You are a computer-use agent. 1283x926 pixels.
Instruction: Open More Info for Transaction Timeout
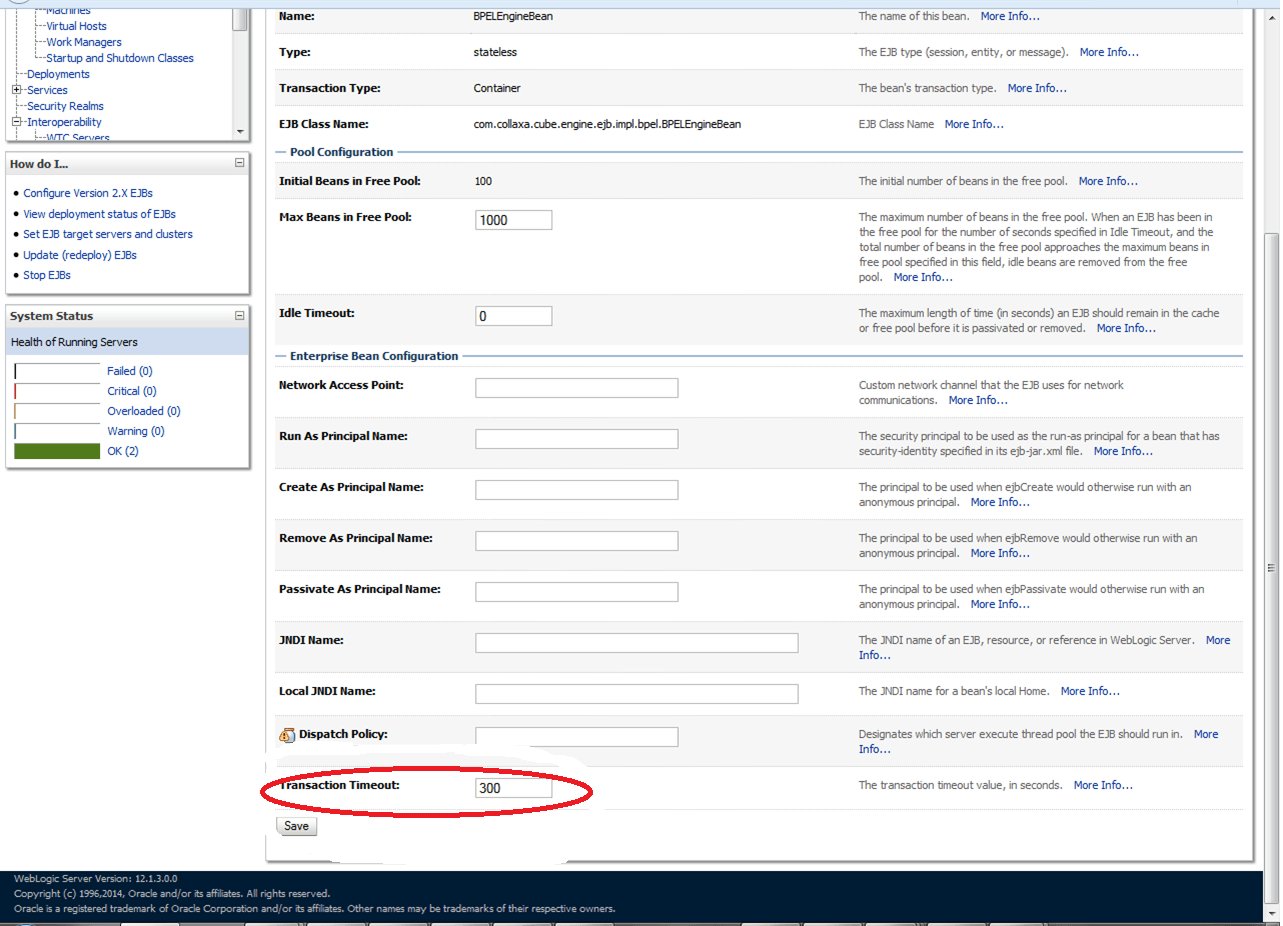pos(1103,785)
